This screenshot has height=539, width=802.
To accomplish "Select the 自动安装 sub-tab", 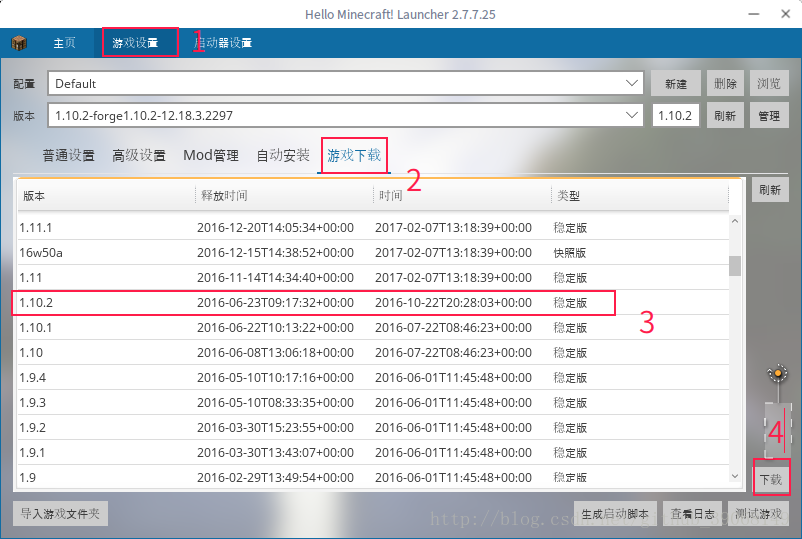I will (x=283, y=155).
